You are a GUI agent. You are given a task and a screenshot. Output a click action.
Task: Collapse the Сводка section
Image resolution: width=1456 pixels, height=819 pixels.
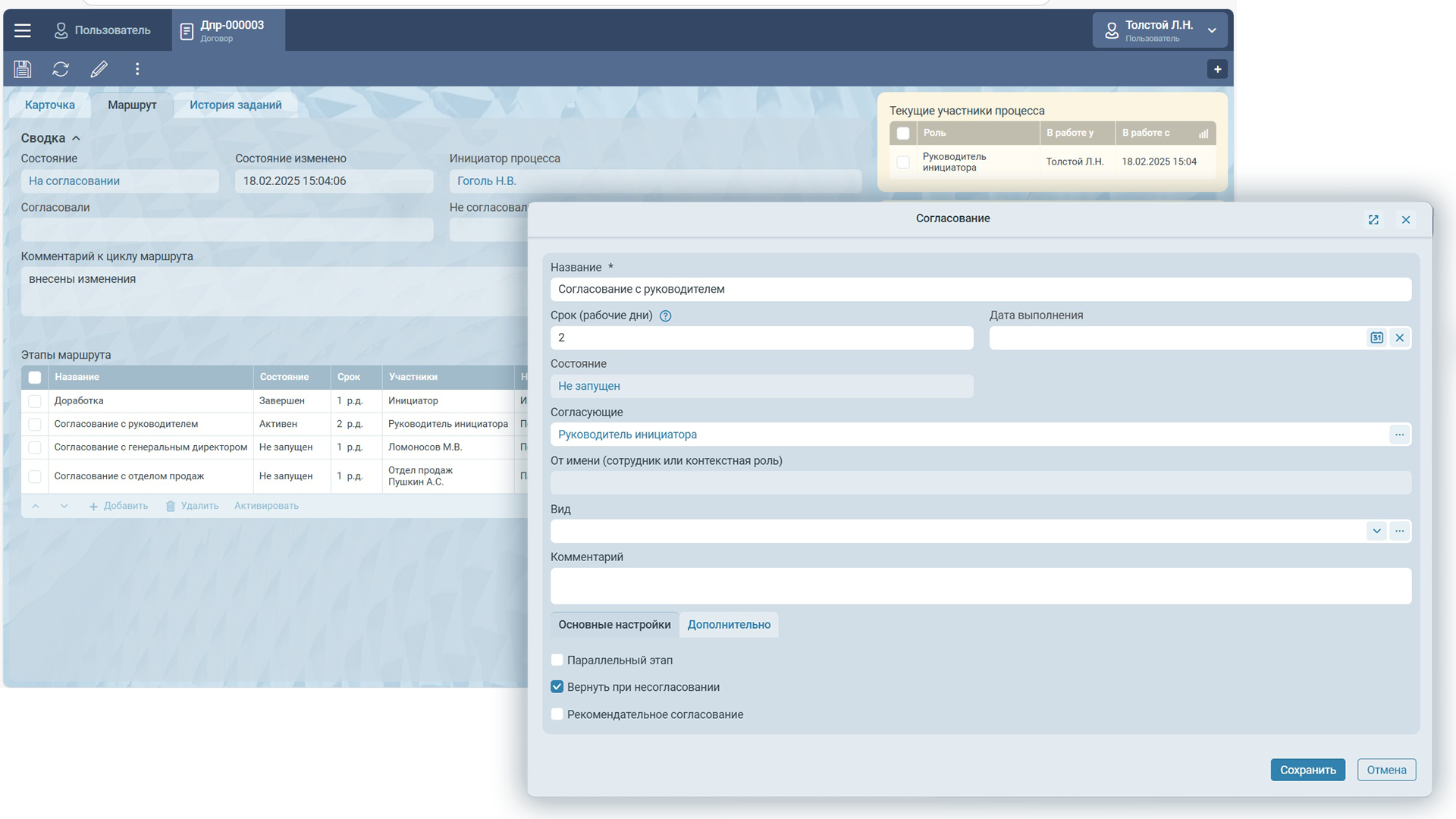76,138
